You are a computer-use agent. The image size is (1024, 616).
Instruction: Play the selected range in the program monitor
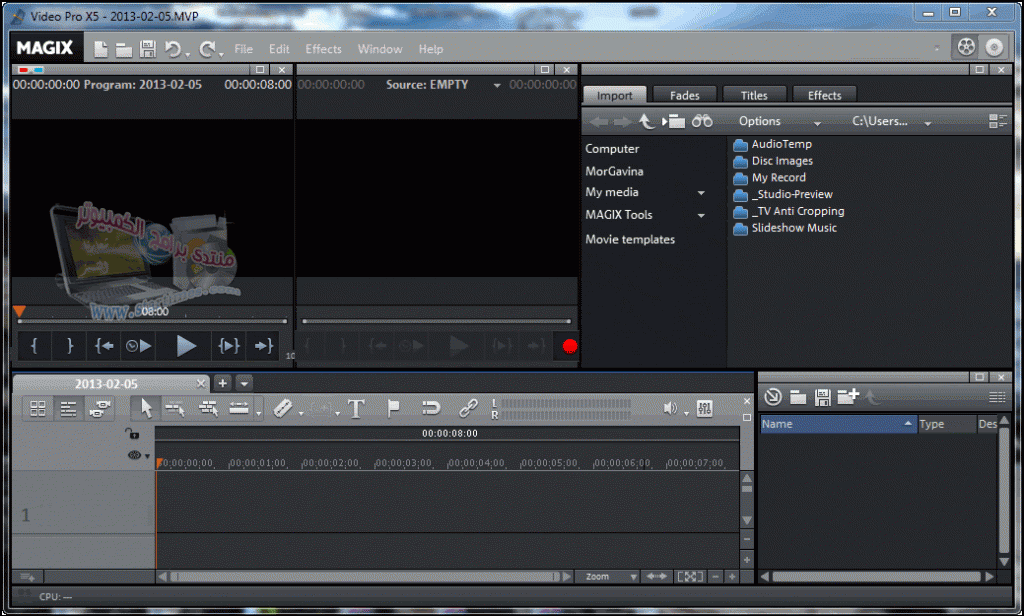pos(229,346)
